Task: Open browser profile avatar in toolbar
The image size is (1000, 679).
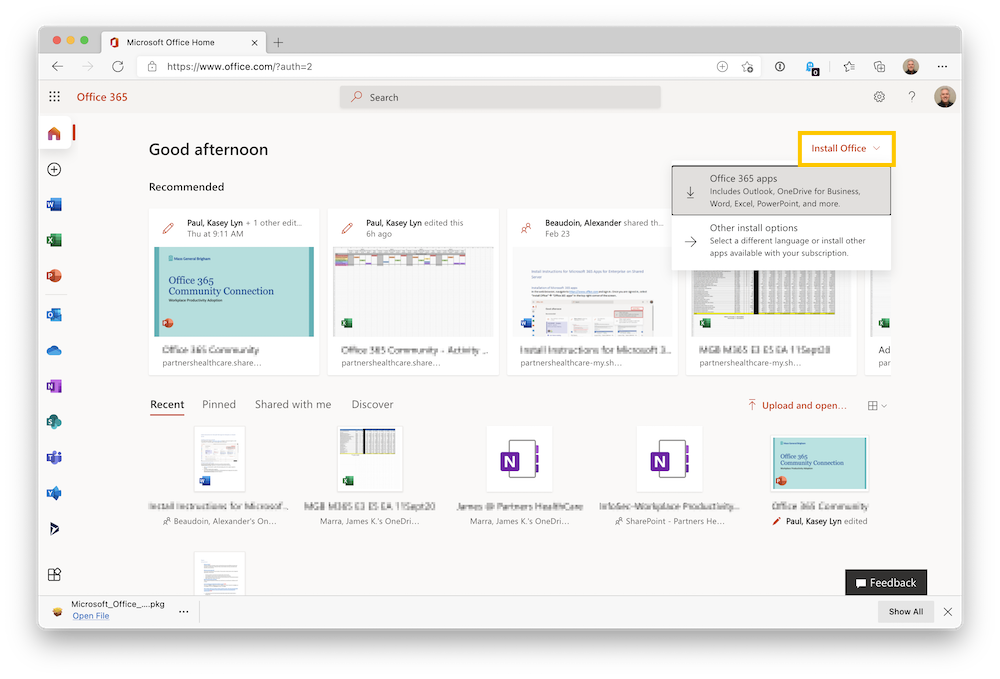Action: [x=911, y=66]
